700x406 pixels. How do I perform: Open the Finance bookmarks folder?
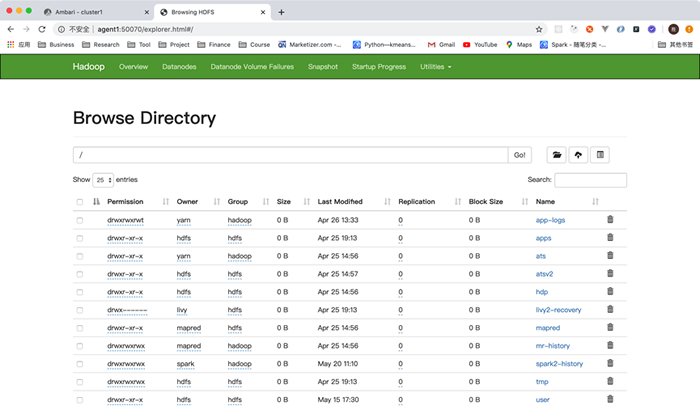214,45
